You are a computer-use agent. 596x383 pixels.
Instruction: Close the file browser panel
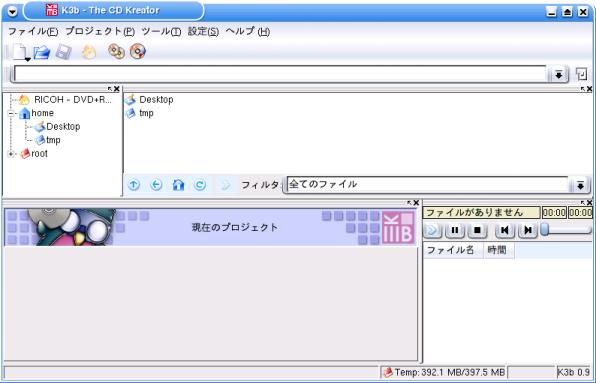click(590, 89)
